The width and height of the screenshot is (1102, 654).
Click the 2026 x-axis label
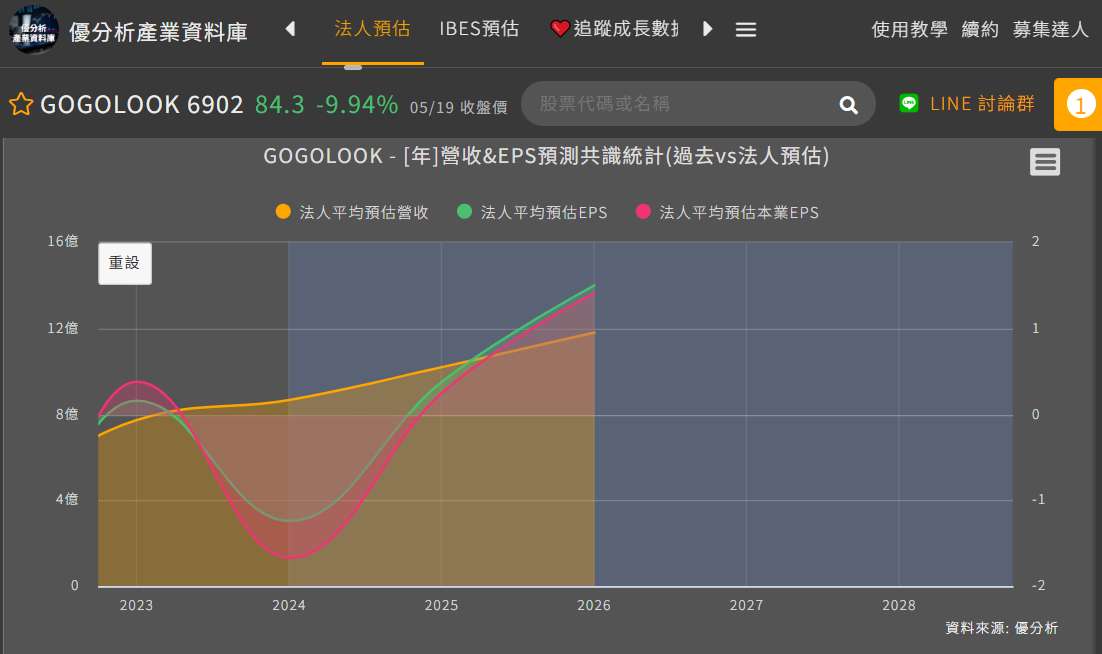594,606
